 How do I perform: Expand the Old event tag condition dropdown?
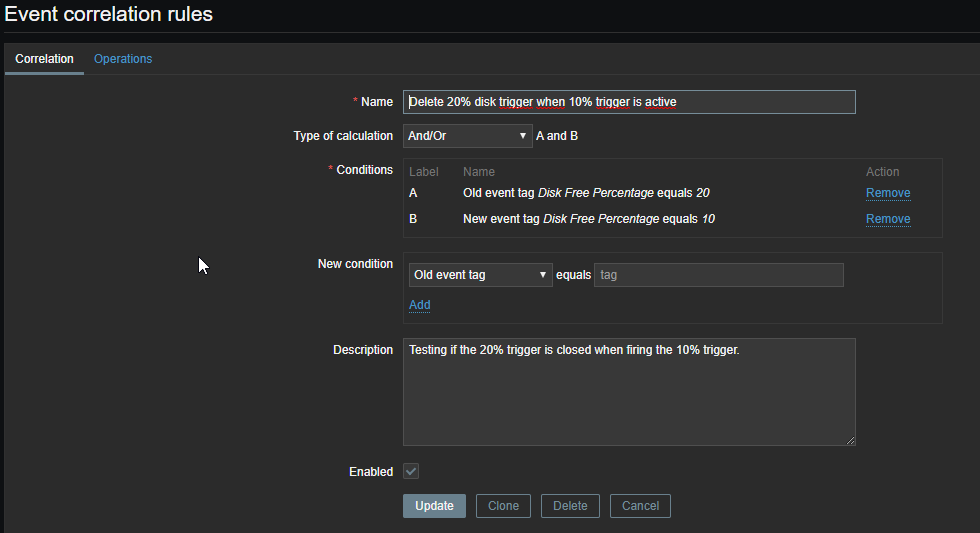point(480,275)
